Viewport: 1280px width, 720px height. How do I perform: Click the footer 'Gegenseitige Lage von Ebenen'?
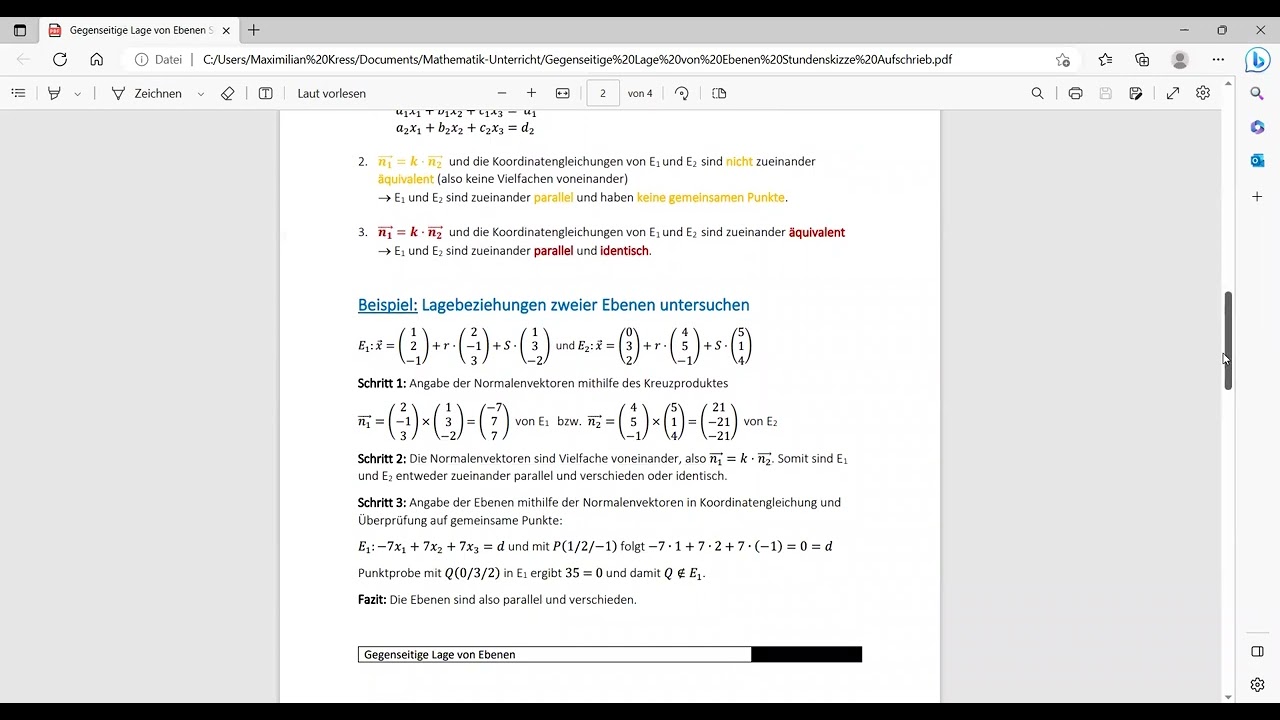[x=440, y=655]
